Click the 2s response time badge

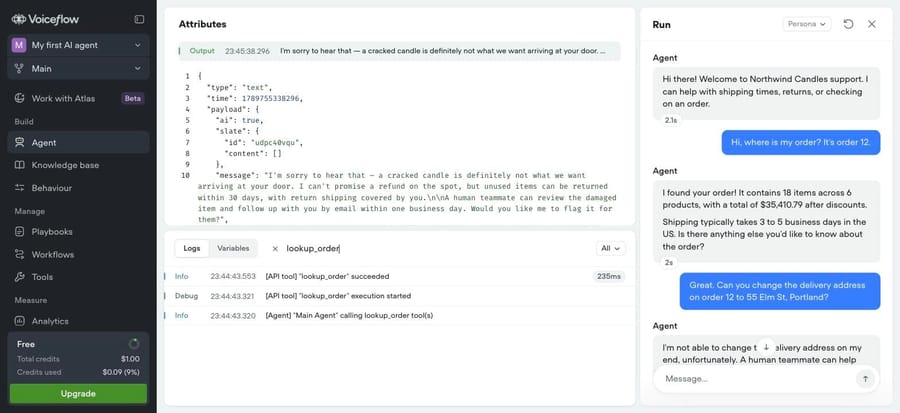pos(669,263)
